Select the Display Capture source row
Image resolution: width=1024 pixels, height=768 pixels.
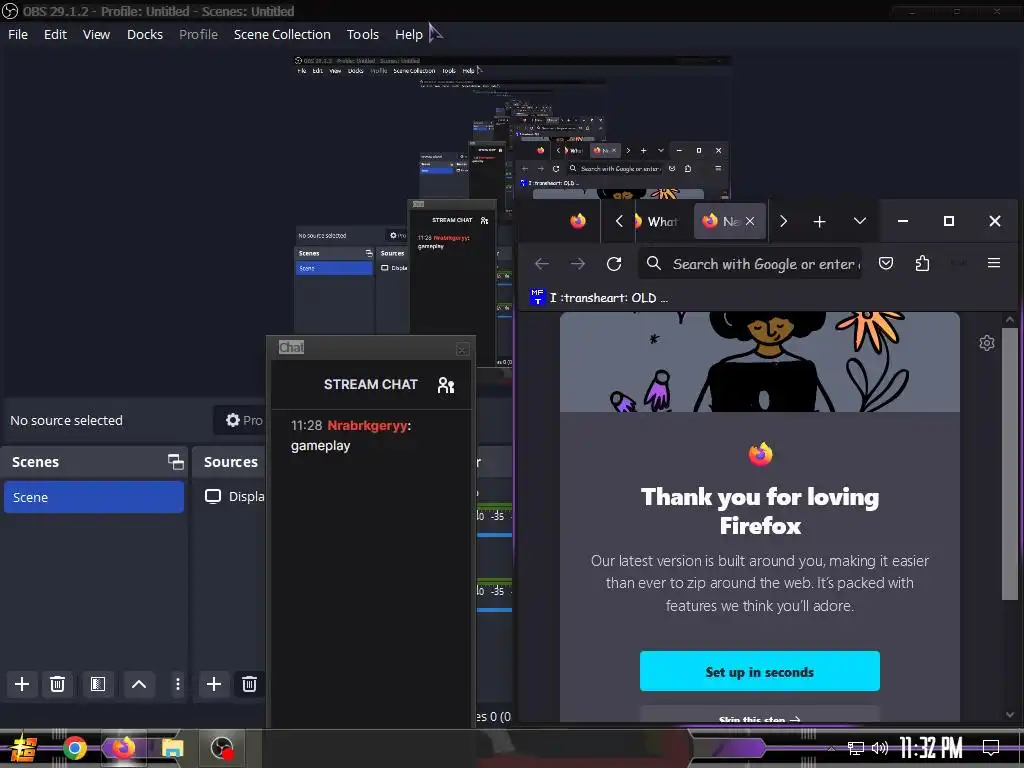(x=232, y=496)
